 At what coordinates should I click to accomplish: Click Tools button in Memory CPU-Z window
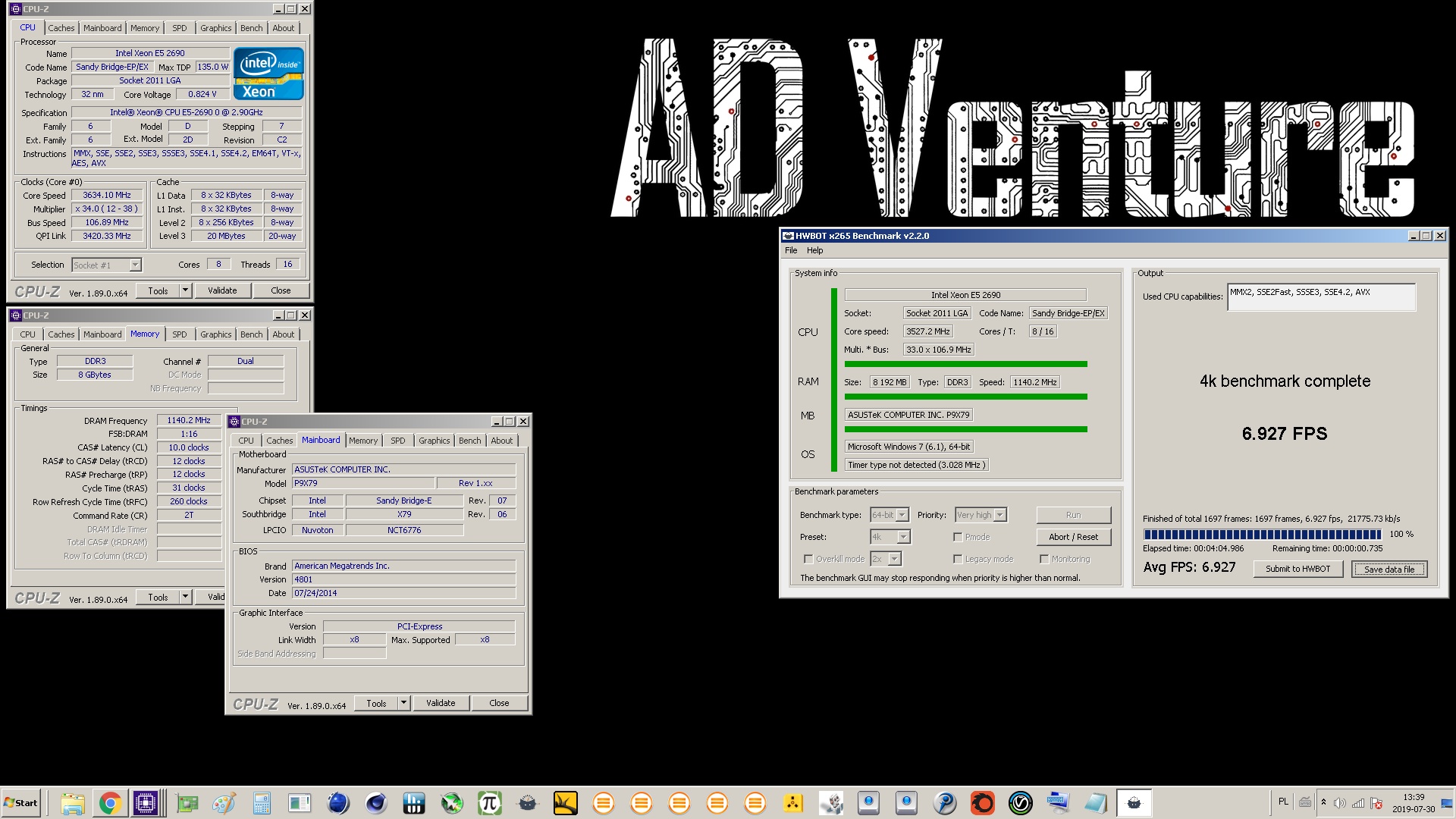[158, 597]
